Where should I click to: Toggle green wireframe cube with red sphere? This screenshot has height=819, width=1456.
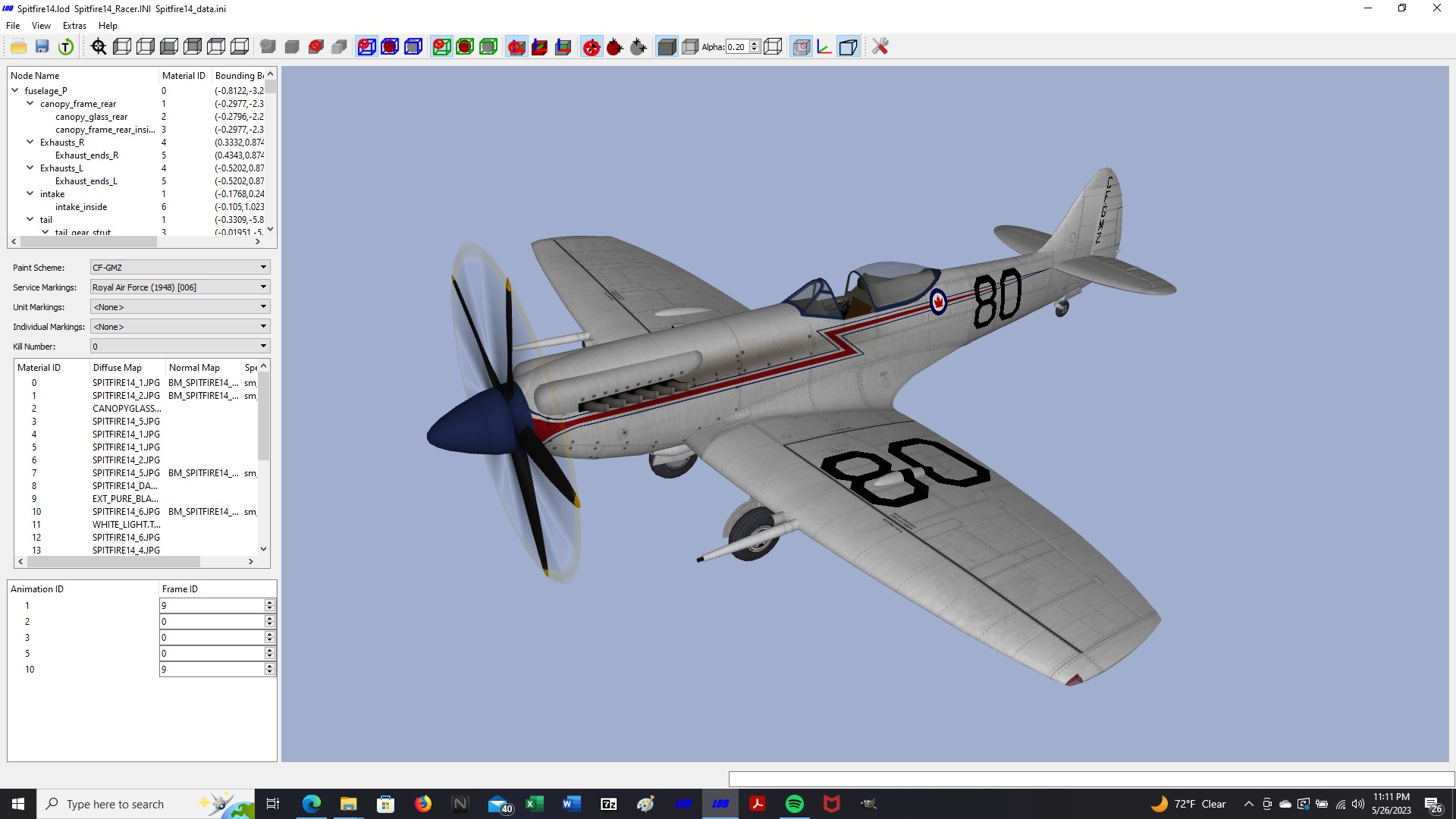point(465,47)
